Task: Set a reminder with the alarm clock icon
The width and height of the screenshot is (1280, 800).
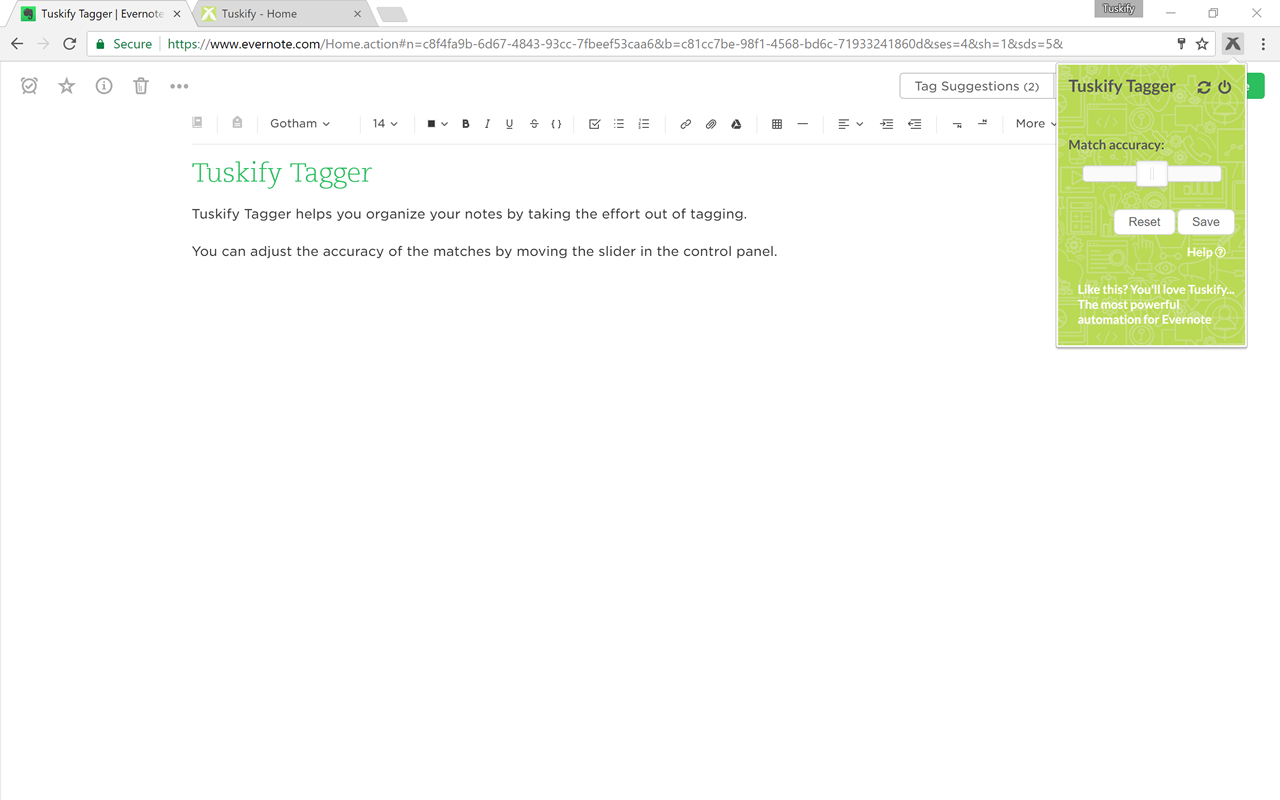Action: (x=29, y=86)
